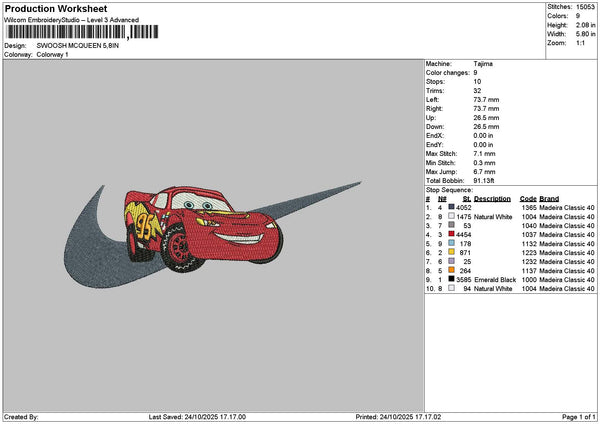Click thread code 1223 in stop 6
The width and height of the screenshot is (600, 424).
tap(529, 253)
